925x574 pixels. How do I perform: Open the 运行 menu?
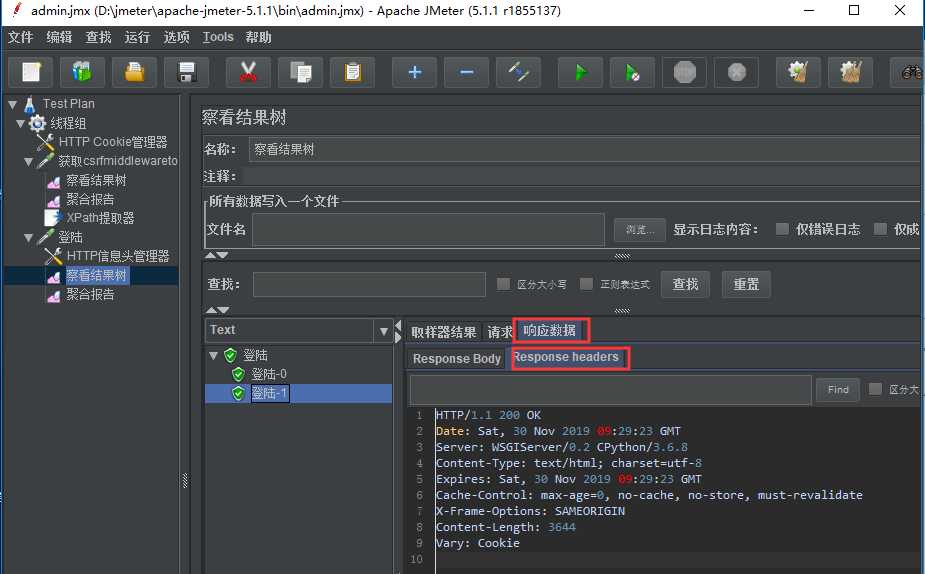pyautogui.click(x=137, y=37)
